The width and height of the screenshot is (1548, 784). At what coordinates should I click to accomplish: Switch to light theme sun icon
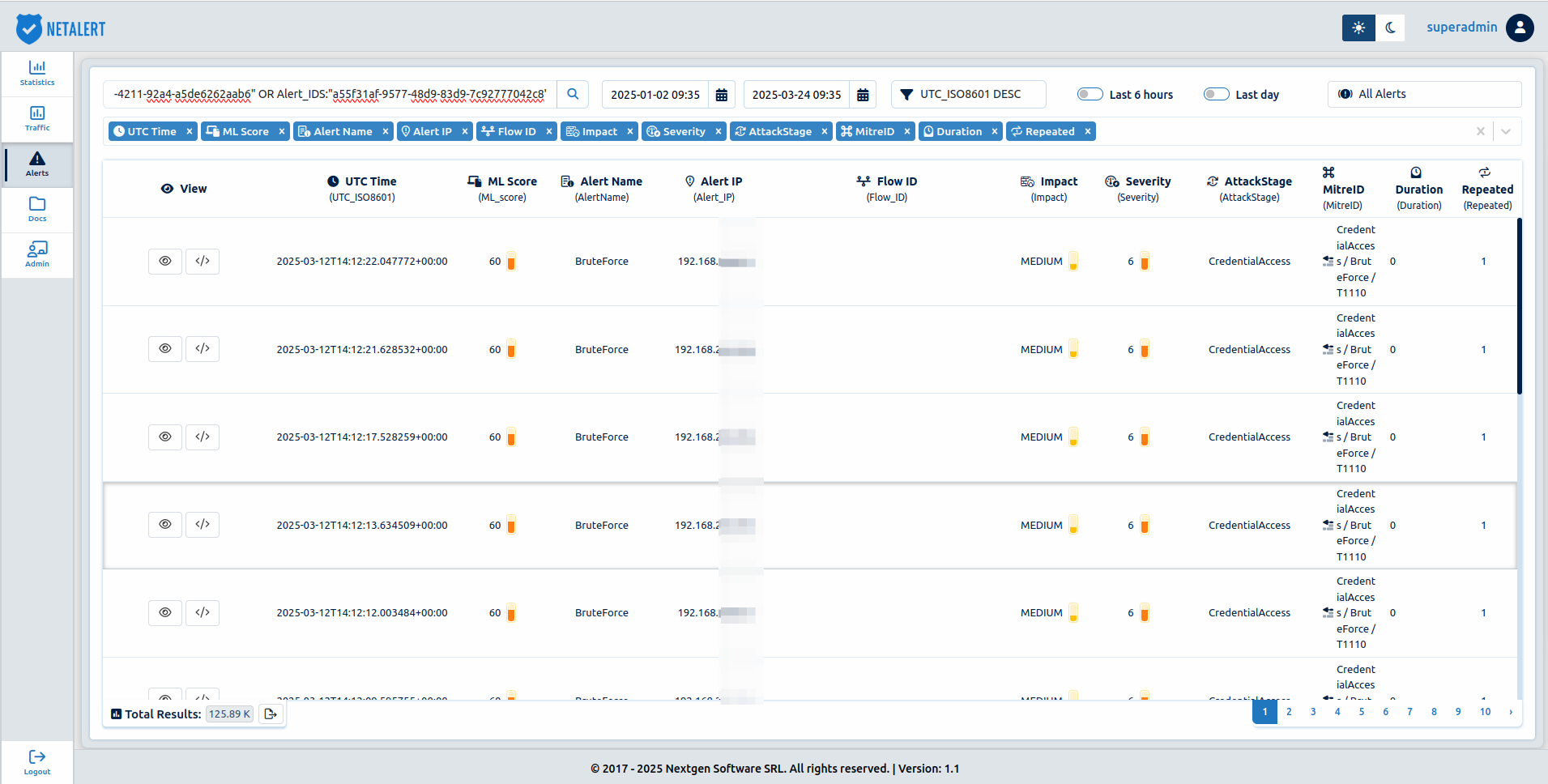pyautogui.click(x=1358, y=28)
